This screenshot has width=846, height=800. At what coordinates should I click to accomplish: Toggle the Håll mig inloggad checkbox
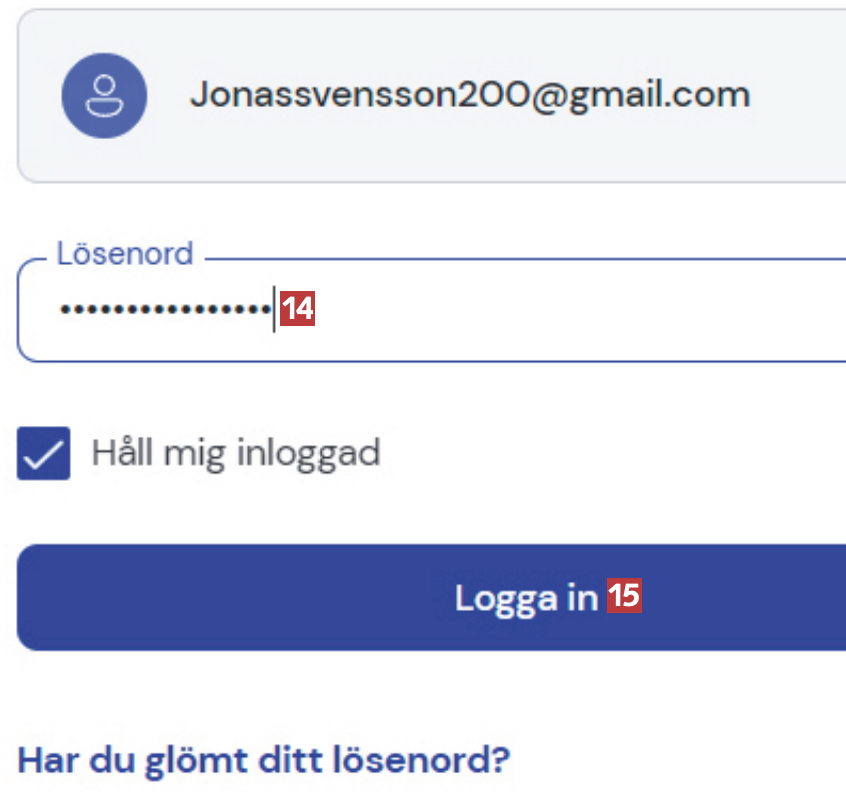44,453
